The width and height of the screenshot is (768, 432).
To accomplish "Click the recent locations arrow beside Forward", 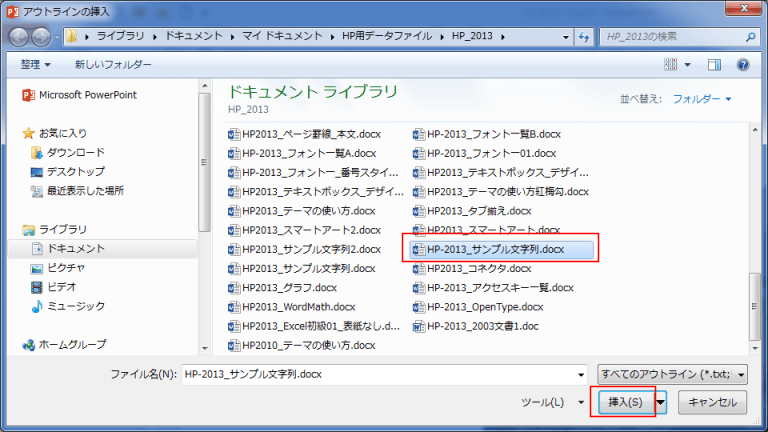I will 57,37.
